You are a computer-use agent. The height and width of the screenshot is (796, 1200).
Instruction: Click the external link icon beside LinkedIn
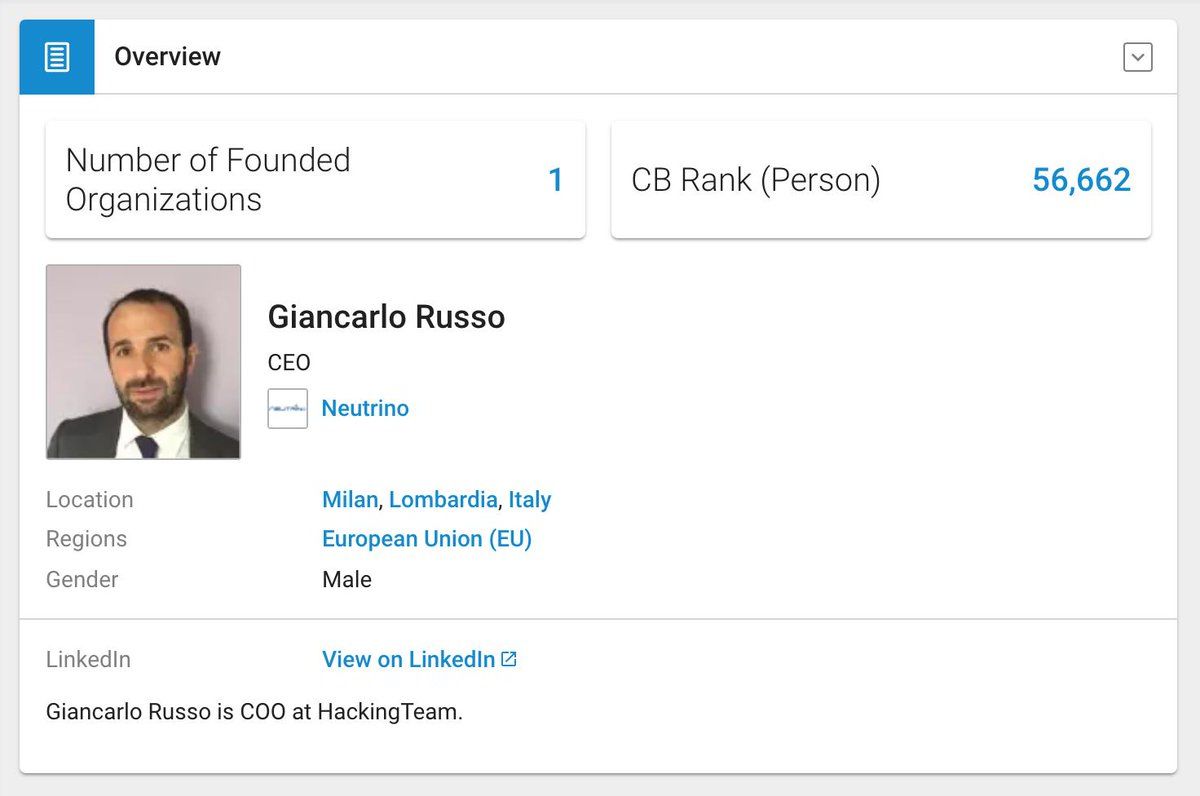coord(509,659)
